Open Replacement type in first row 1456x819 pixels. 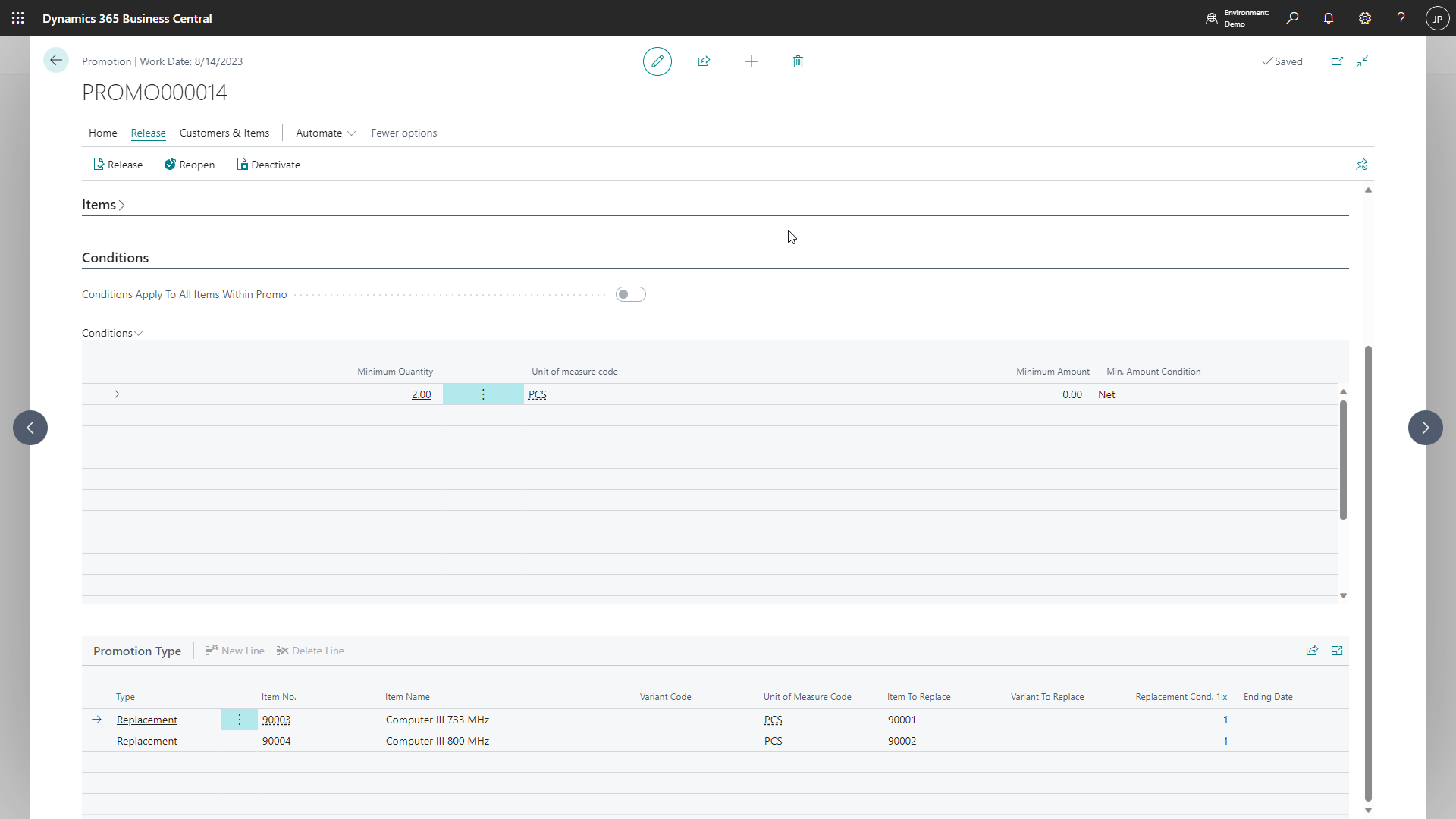(147, 720)
